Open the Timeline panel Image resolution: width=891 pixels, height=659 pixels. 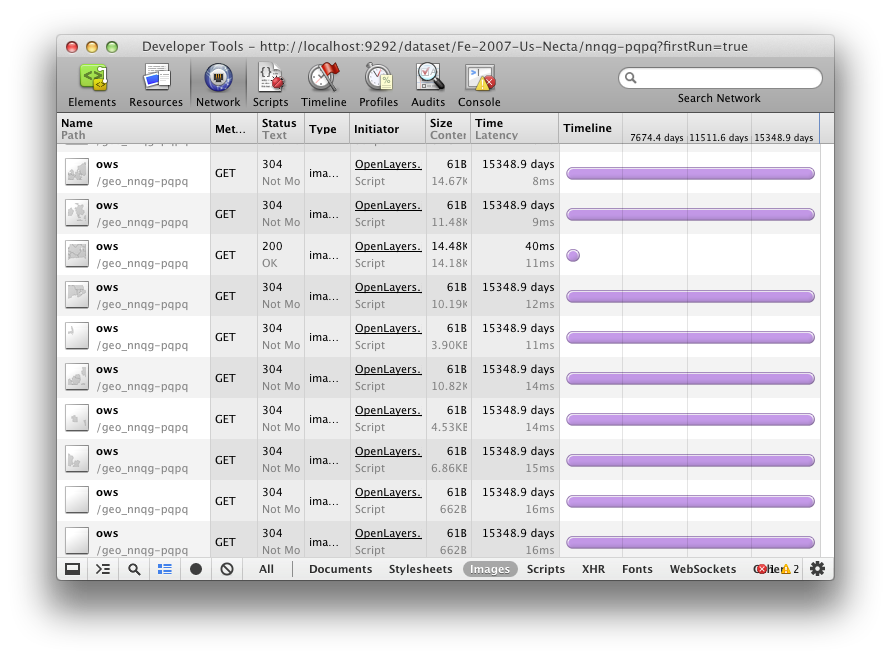coord(323,84)
